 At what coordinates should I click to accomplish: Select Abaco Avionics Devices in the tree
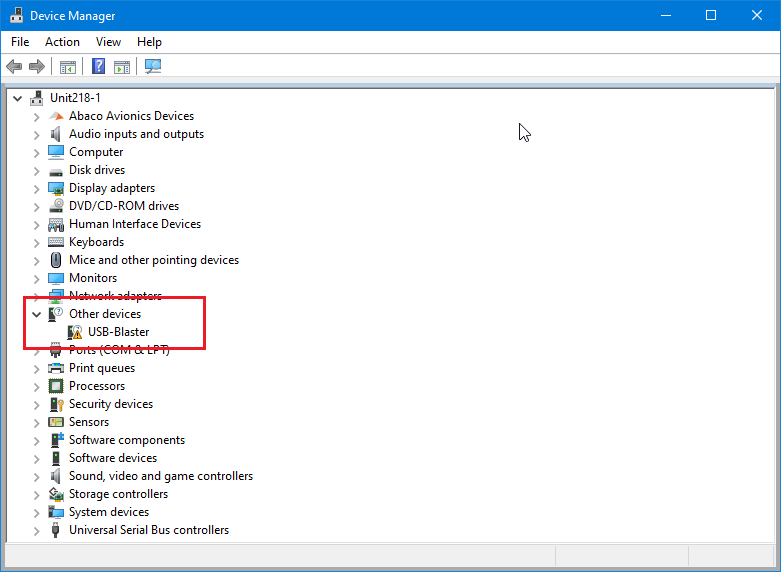pos(131,116)
